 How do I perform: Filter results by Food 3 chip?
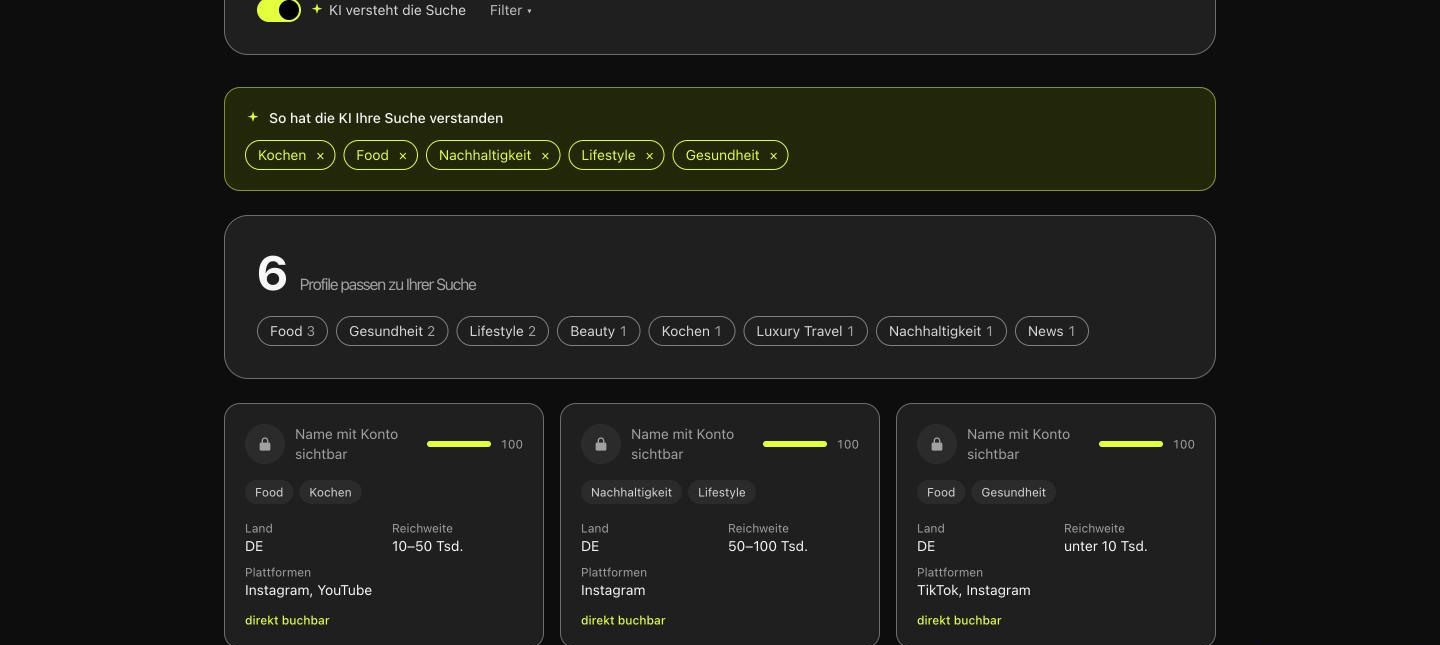pyautogui.click(x=292, y=331)
